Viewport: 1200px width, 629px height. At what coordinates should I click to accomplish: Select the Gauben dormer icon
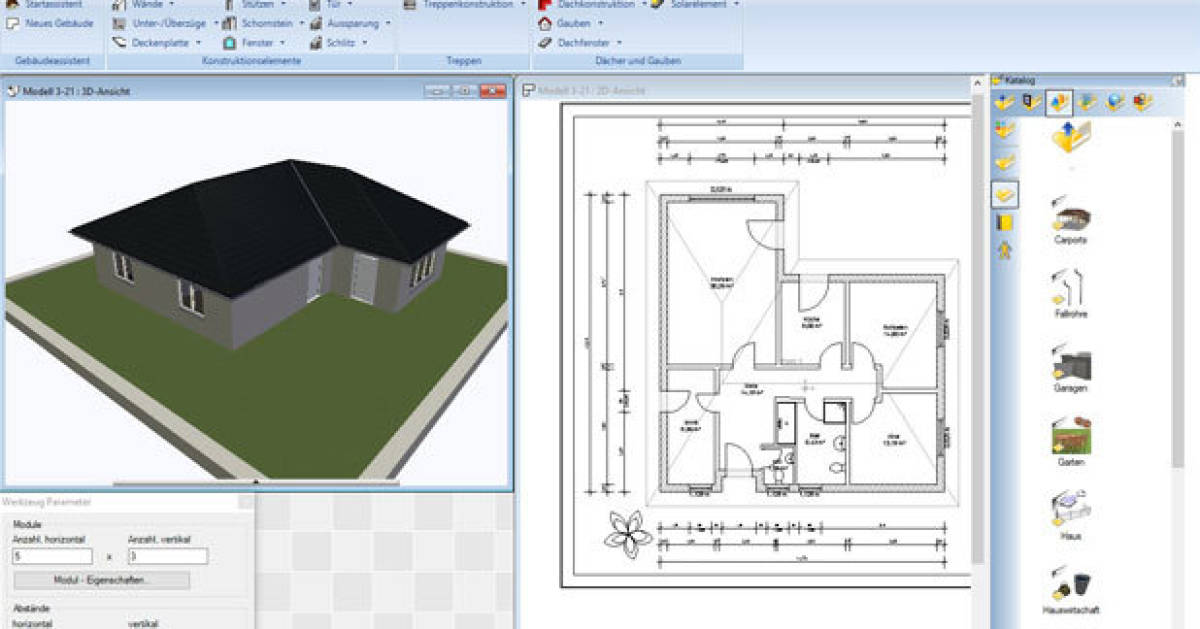pyautogui.click(x=545, y=22)
